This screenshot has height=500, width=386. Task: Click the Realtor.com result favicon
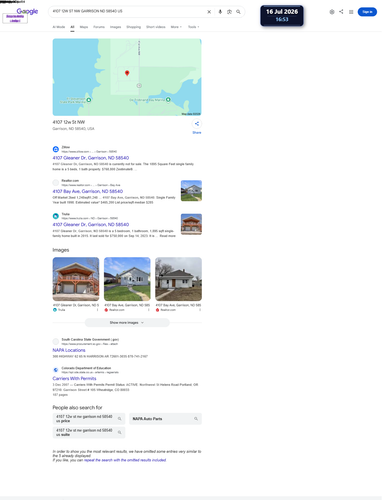[x=56, y=182]
